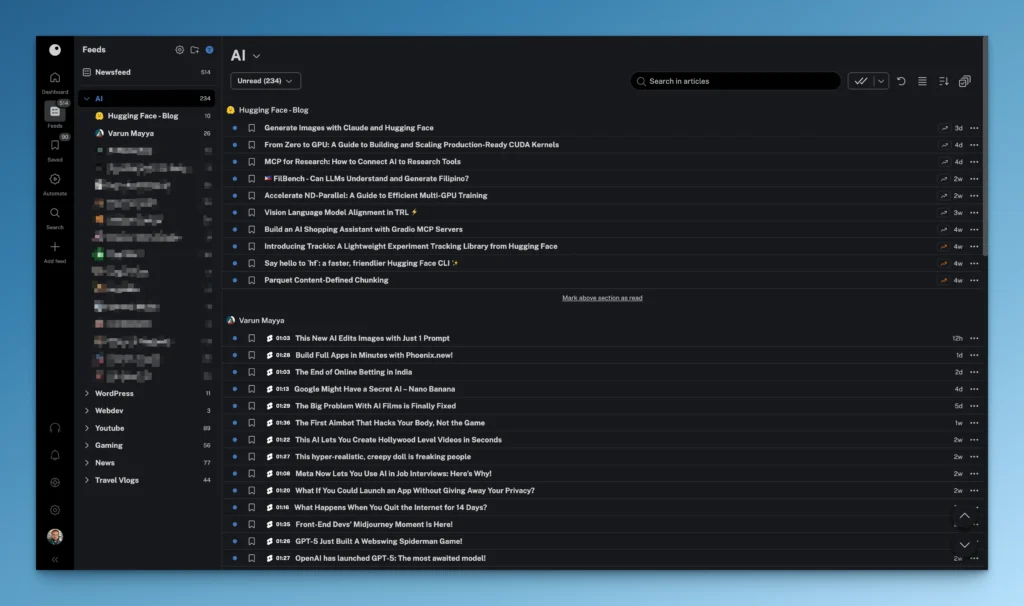Toggle unread dot for 'This New AI Edits Images'

pyautogui.click(x=234, y=338)
